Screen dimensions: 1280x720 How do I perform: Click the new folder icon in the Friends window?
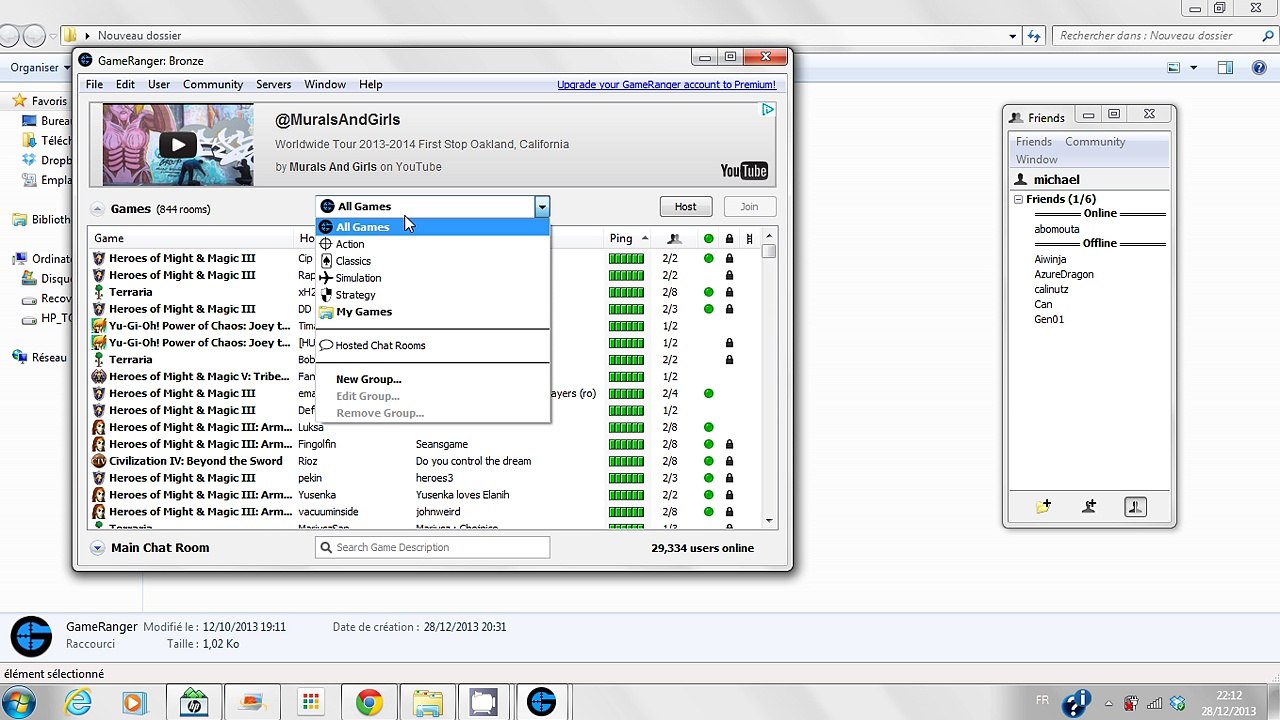(1043, 507)
